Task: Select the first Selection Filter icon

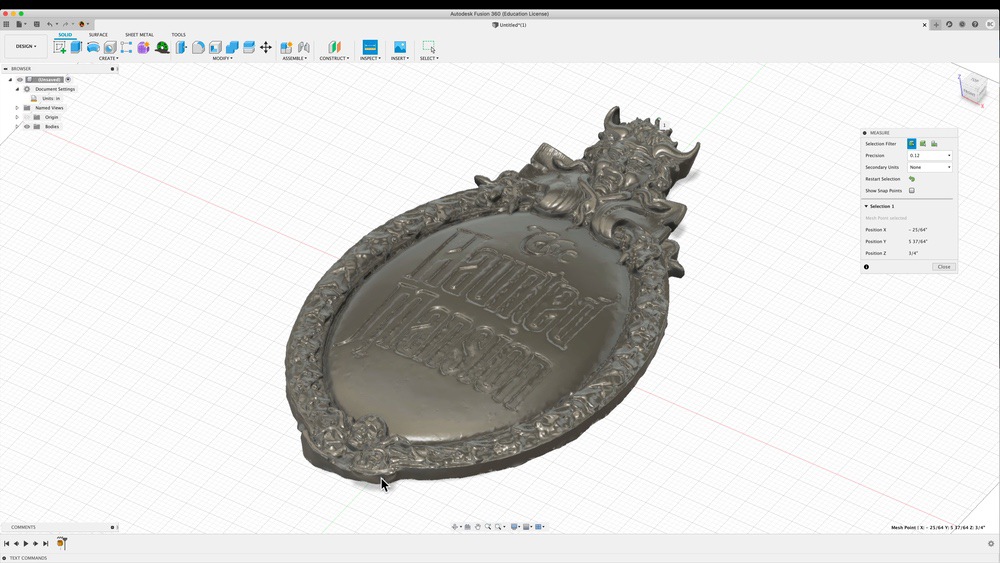Action: (x=911, y=143)
